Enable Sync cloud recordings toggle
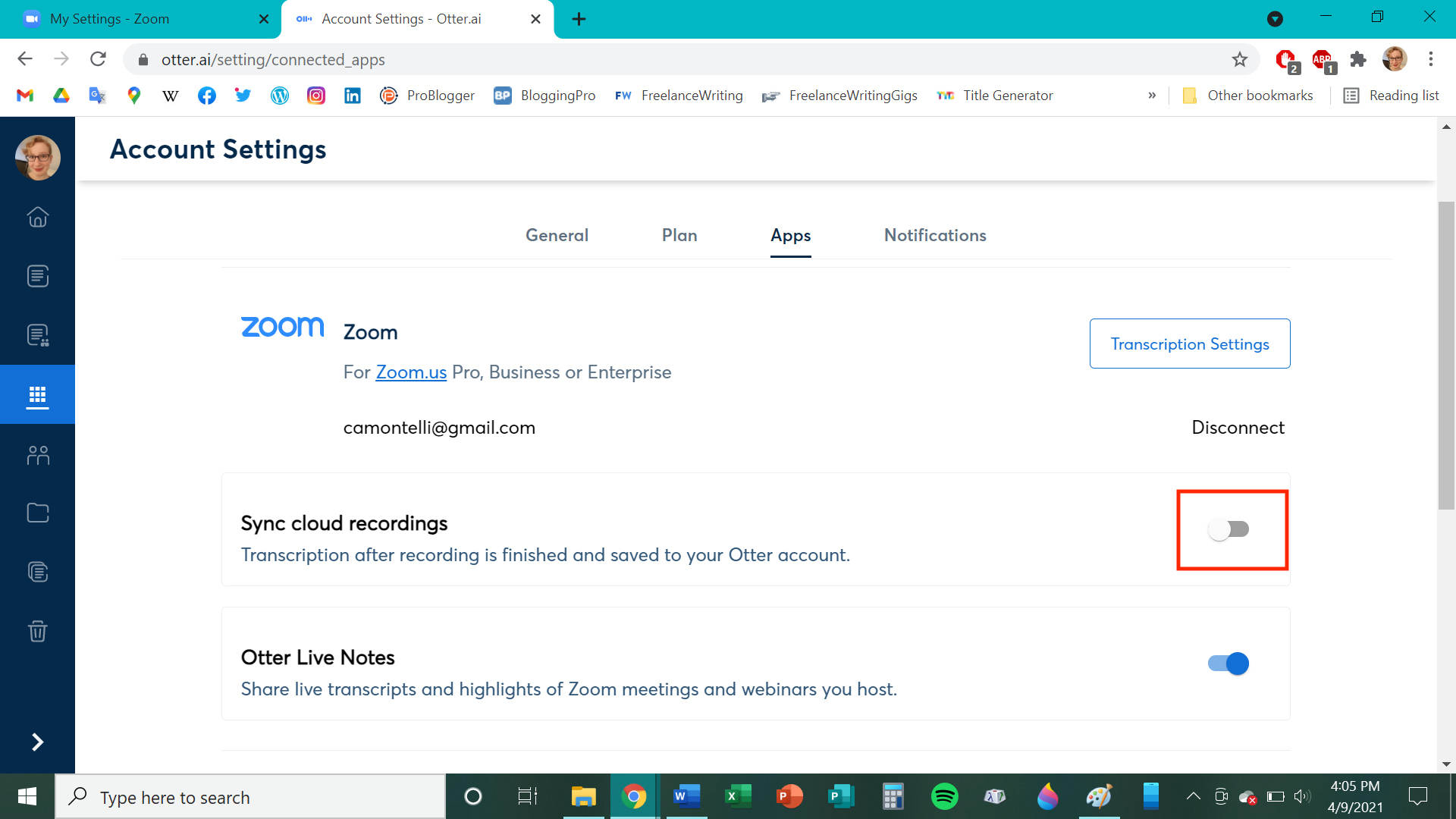1456x819 pixels. (x=1228, y=529)
